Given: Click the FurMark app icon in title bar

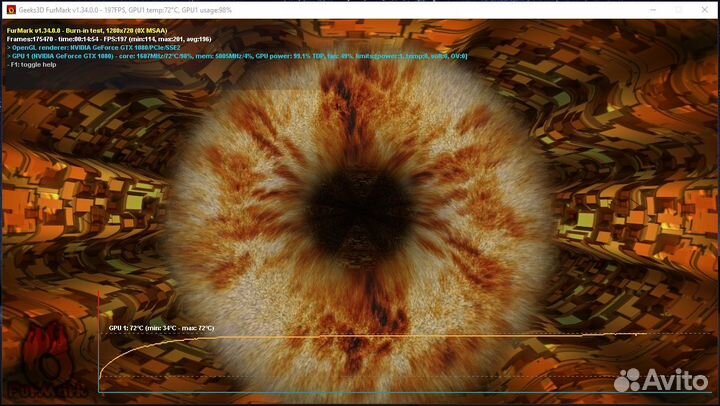Looking at the screenshot, I should point(9,8).
